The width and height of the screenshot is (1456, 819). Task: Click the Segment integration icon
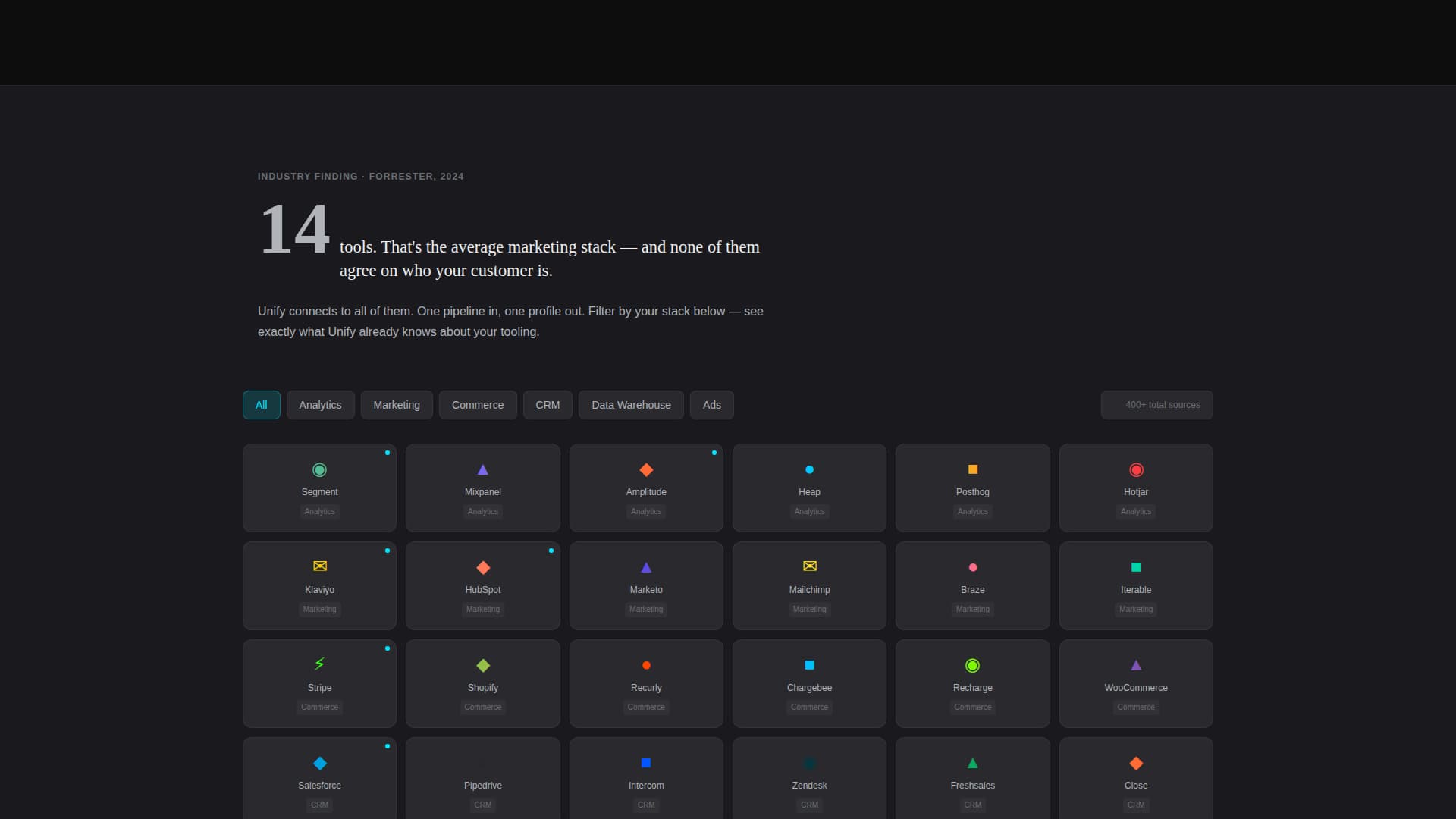[x=319, y=470]
